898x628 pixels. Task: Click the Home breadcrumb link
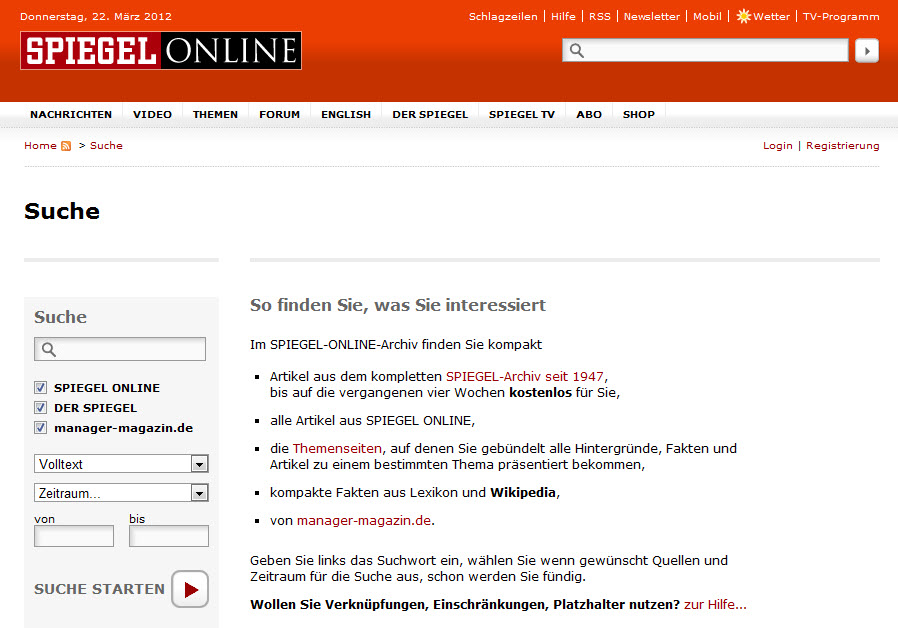40,145
